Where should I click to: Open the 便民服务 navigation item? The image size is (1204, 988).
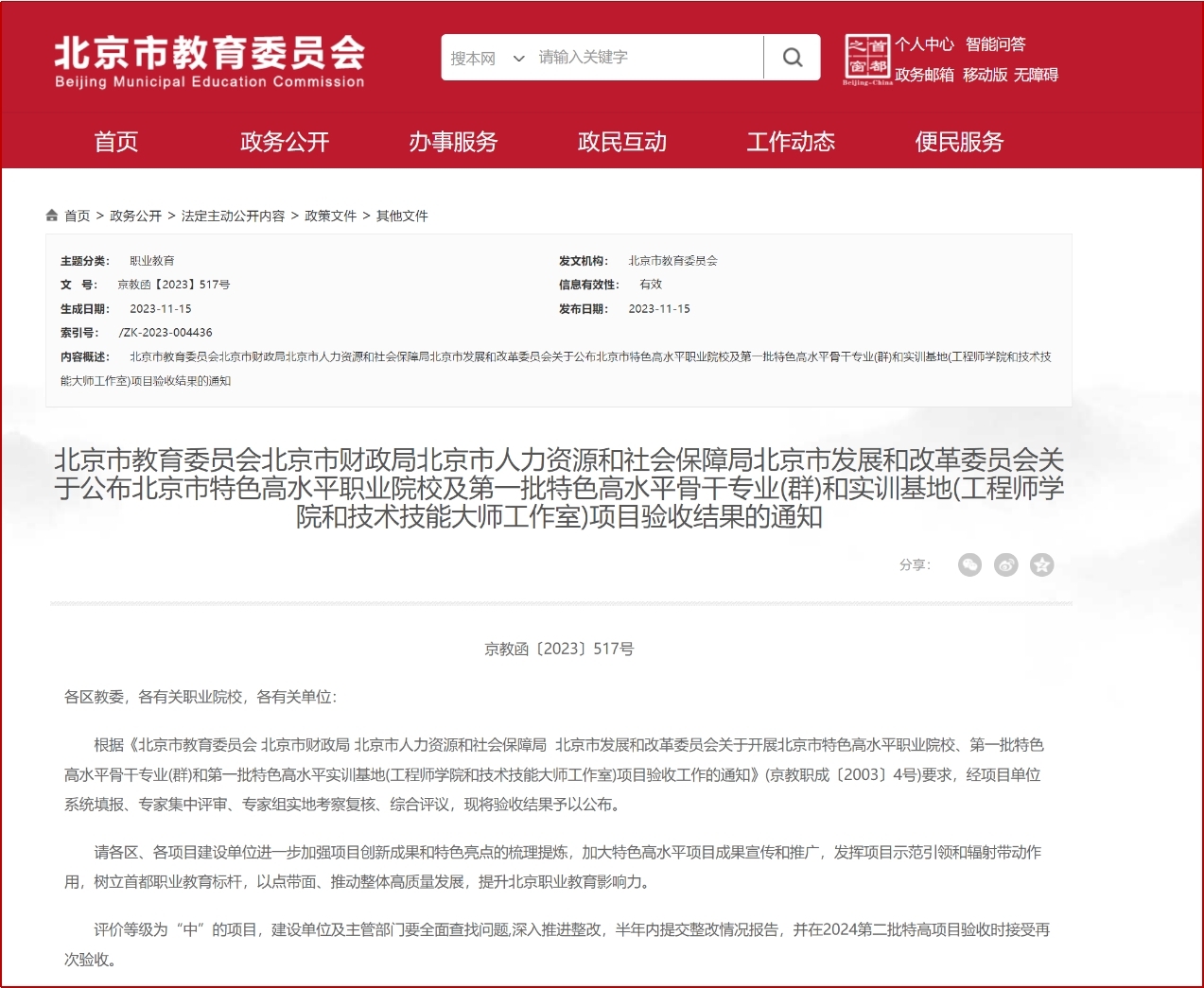tap(959, 142)
